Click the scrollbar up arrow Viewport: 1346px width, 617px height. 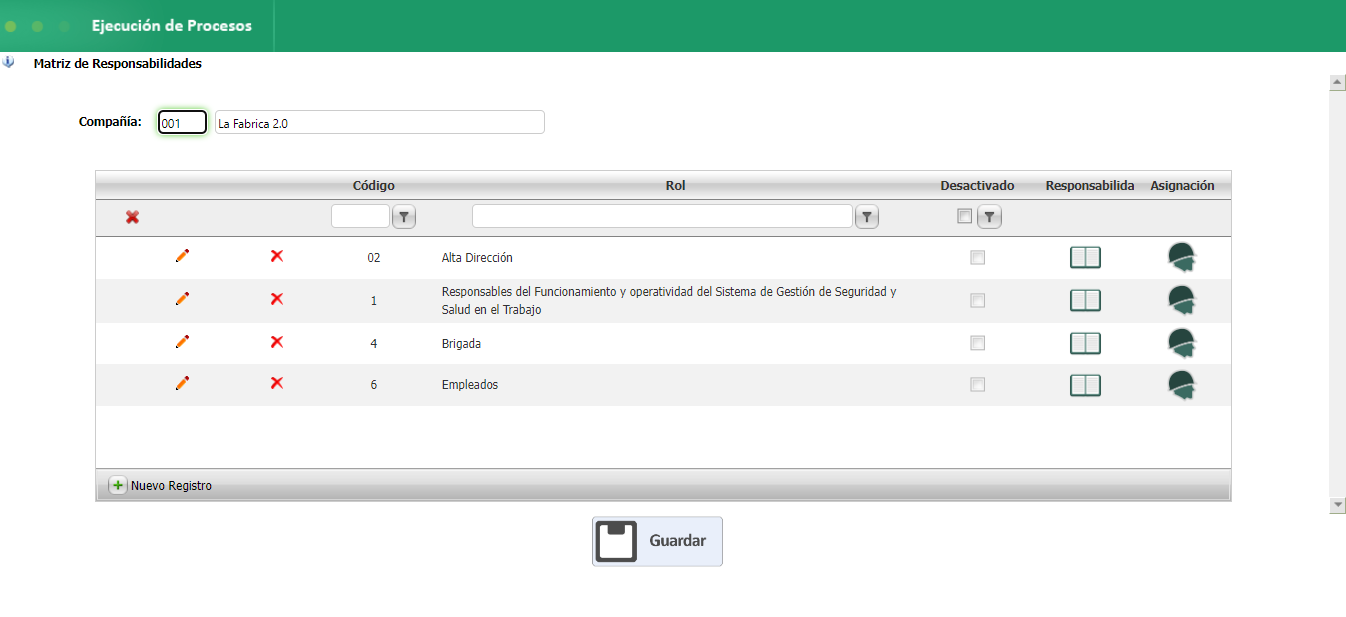[1337, 82]
